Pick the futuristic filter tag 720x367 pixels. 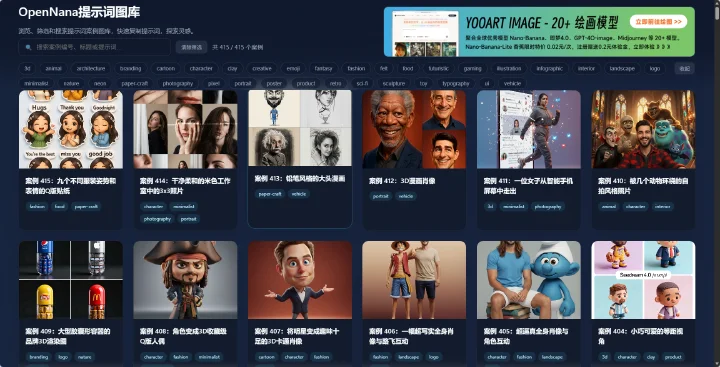click(439, 68)
